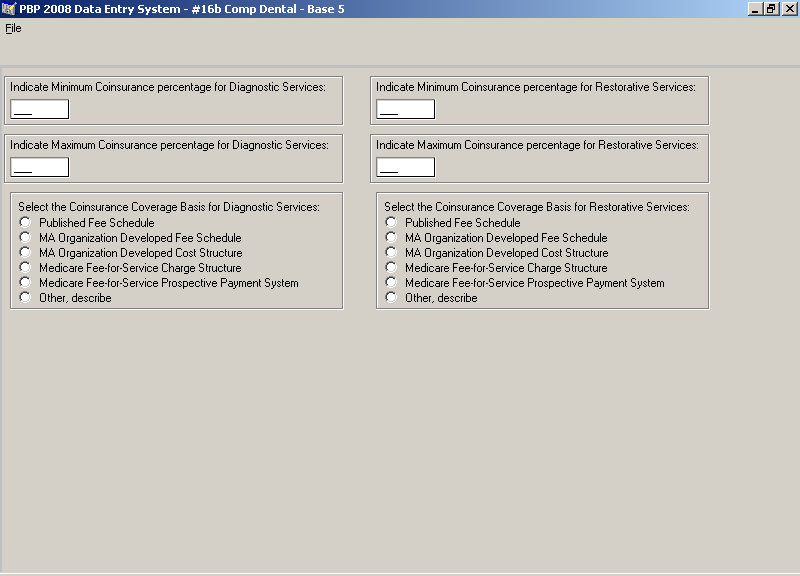This screenshot has width=800, height=576.
Task: Choose Medicare Prospective Payment System for Diagnostic
Action: 25,283
